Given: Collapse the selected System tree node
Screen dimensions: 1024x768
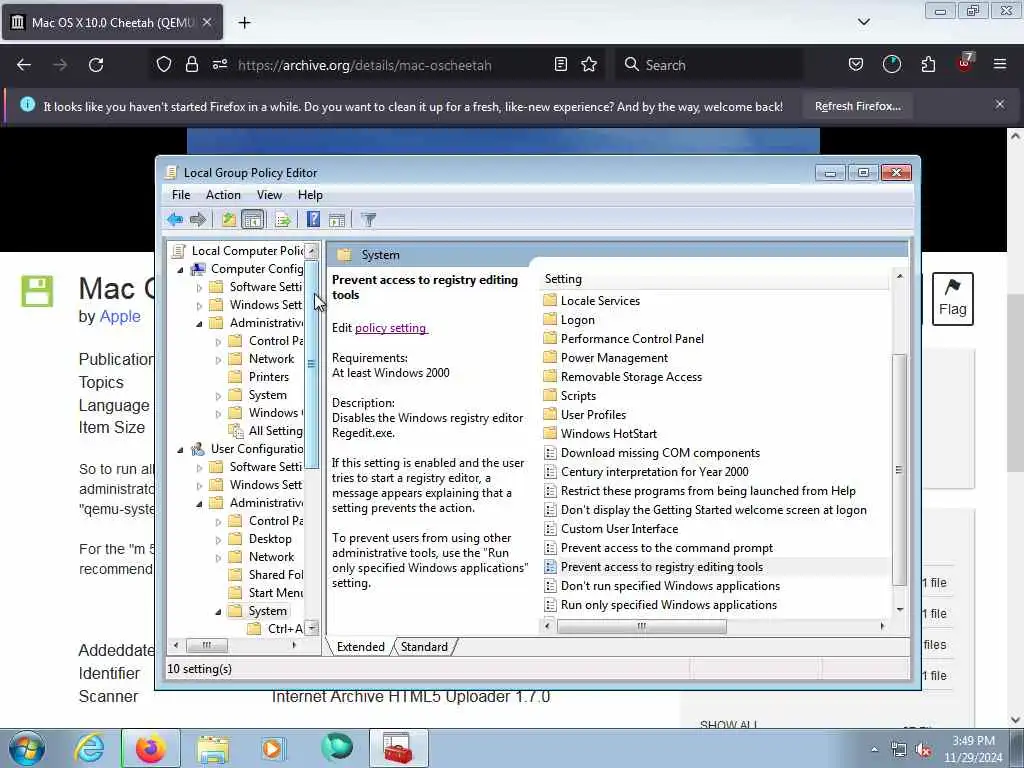Looking at the screenshot, I should click(x=218, y=612).
